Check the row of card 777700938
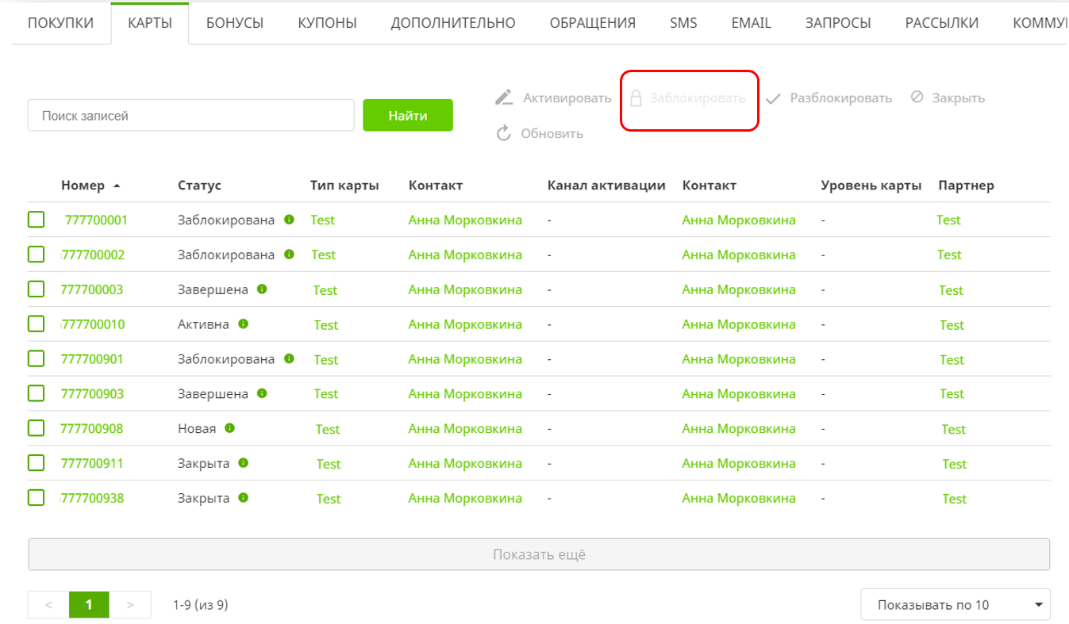Viewport: 1069px width, 624px height. pyautogui.click(x=36, y=498)
